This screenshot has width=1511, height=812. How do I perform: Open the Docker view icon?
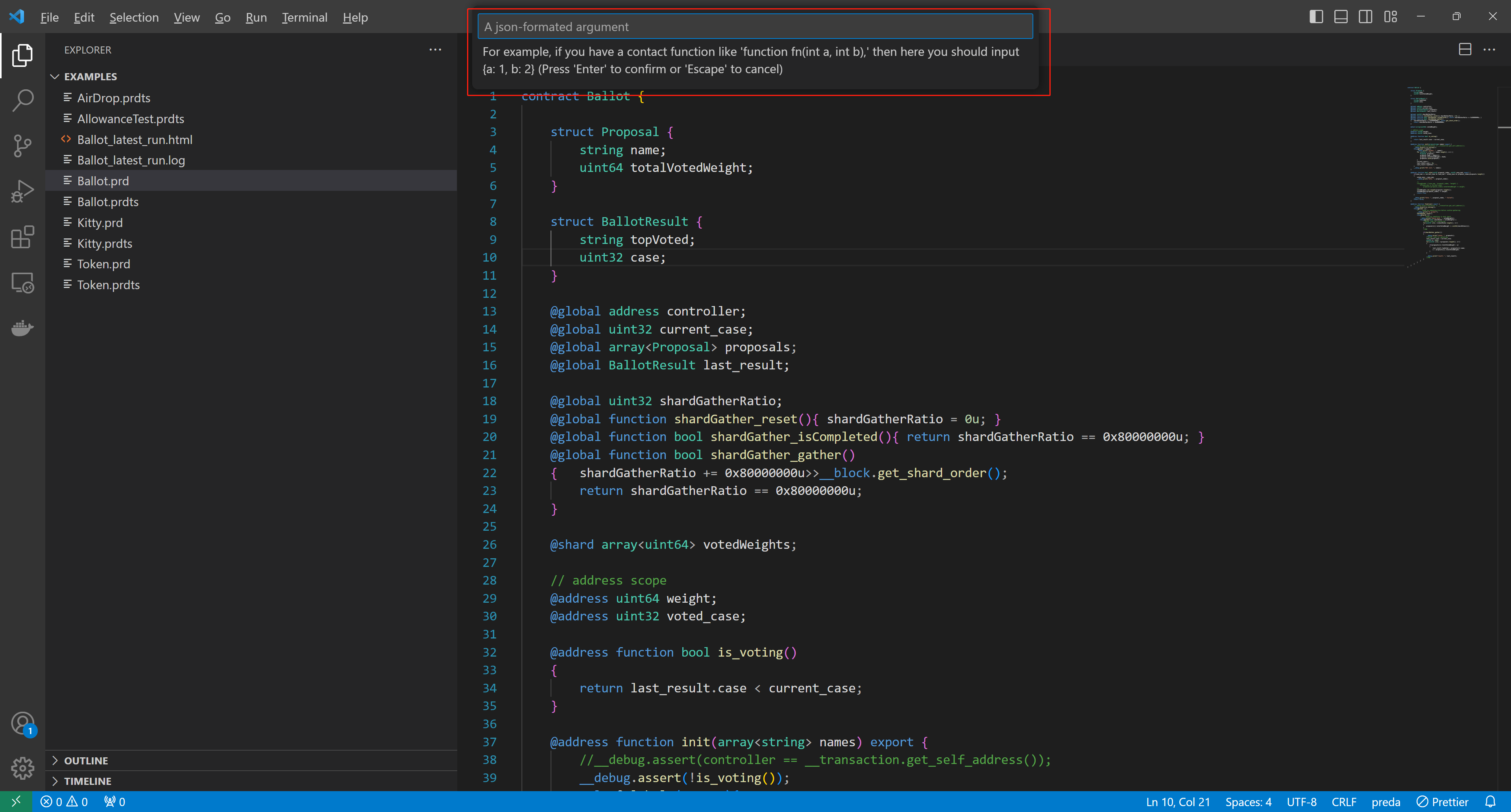(x=22, y=328)
